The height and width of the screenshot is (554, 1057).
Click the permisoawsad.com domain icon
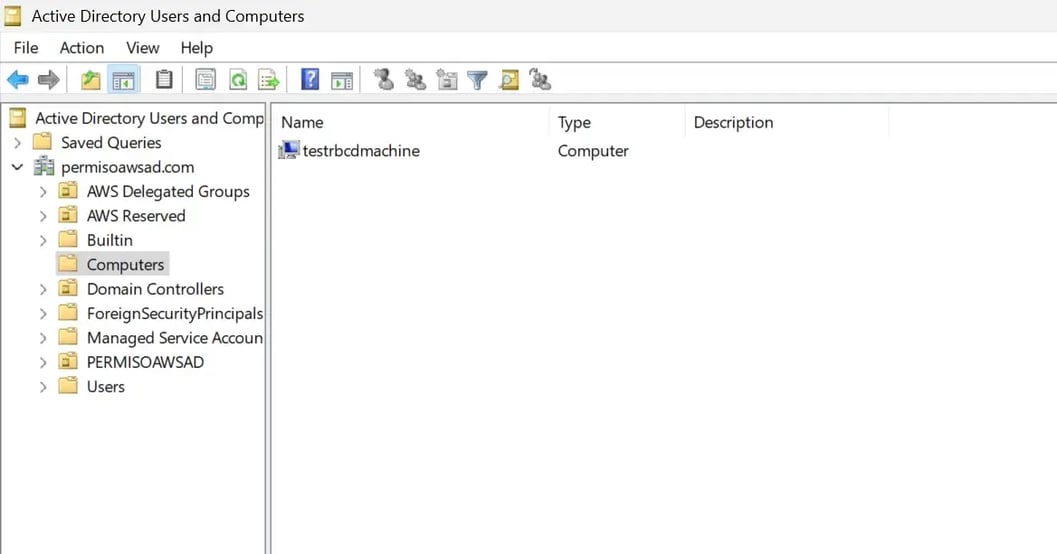[44, 166]
